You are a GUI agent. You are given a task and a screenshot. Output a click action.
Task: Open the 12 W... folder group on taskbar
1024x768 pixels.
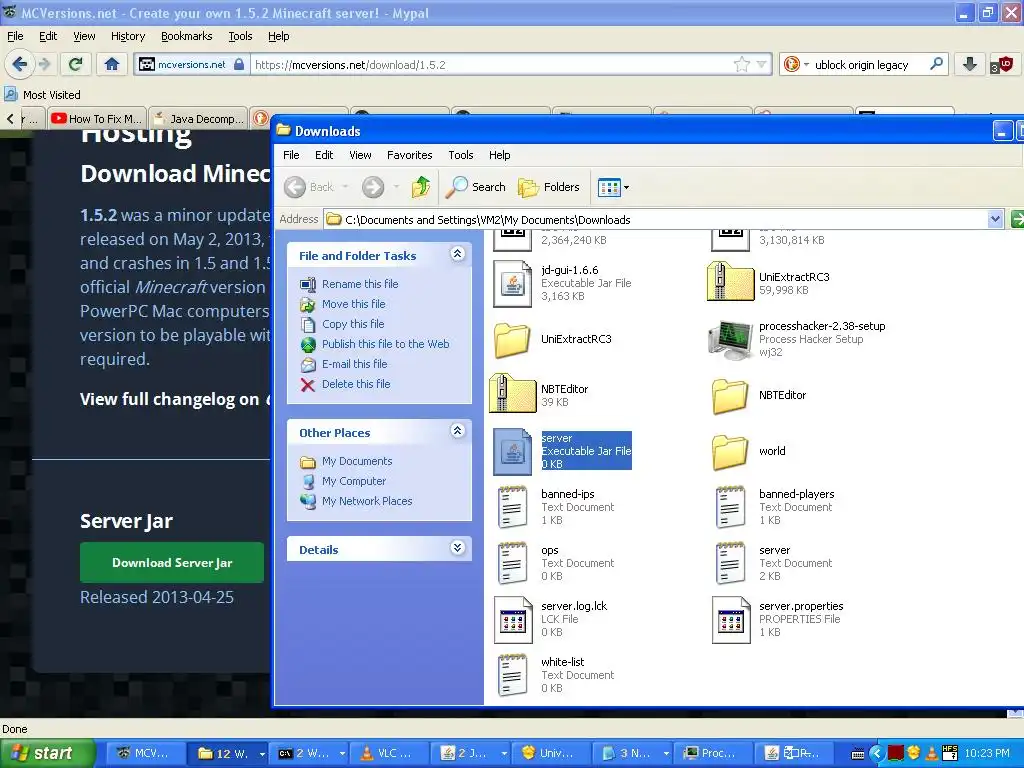click(229, 753)
